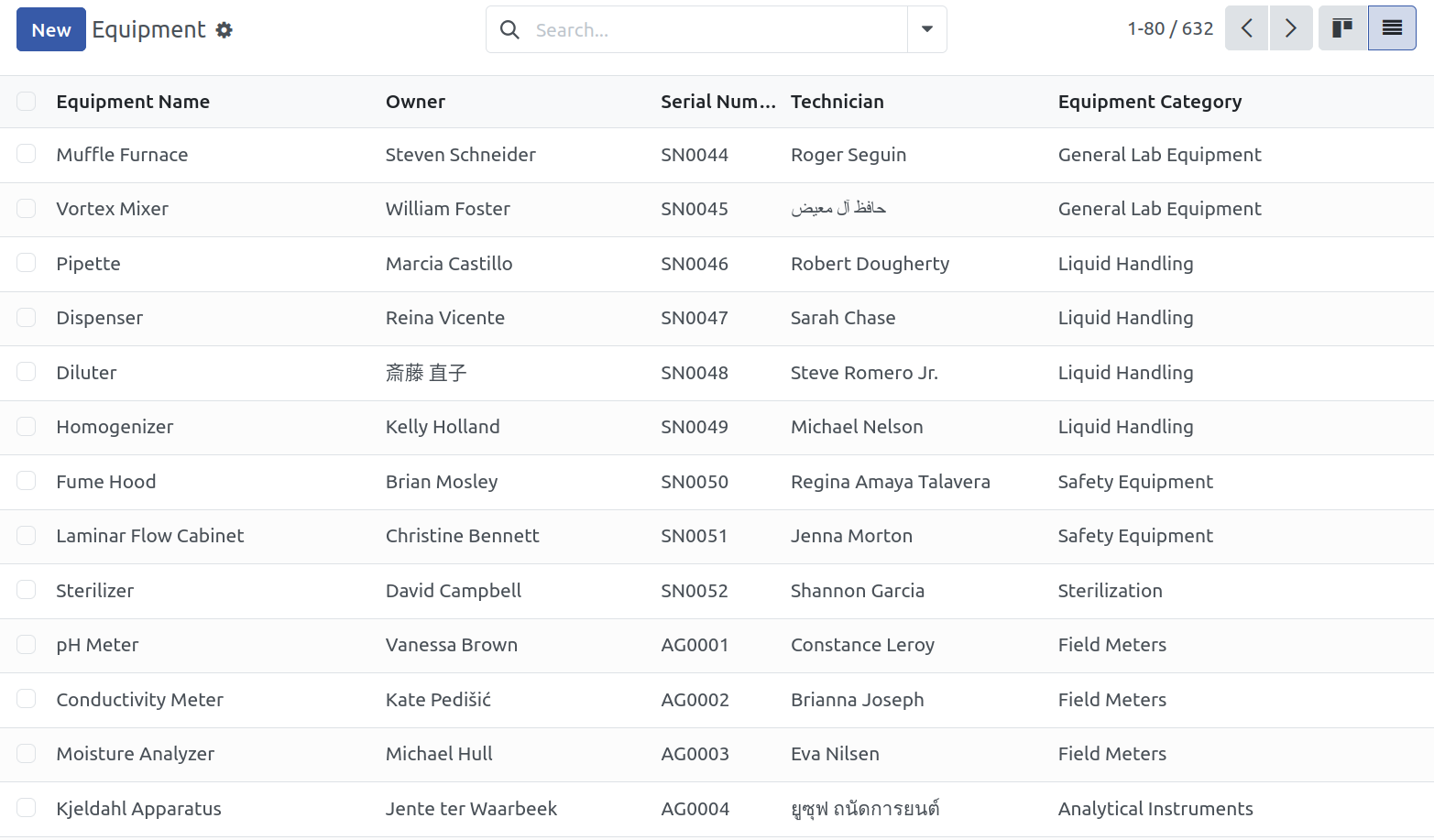The image size is (1434, 840).
Task: Tick the Fume Hood row checkbox
Action: [27, 481]
